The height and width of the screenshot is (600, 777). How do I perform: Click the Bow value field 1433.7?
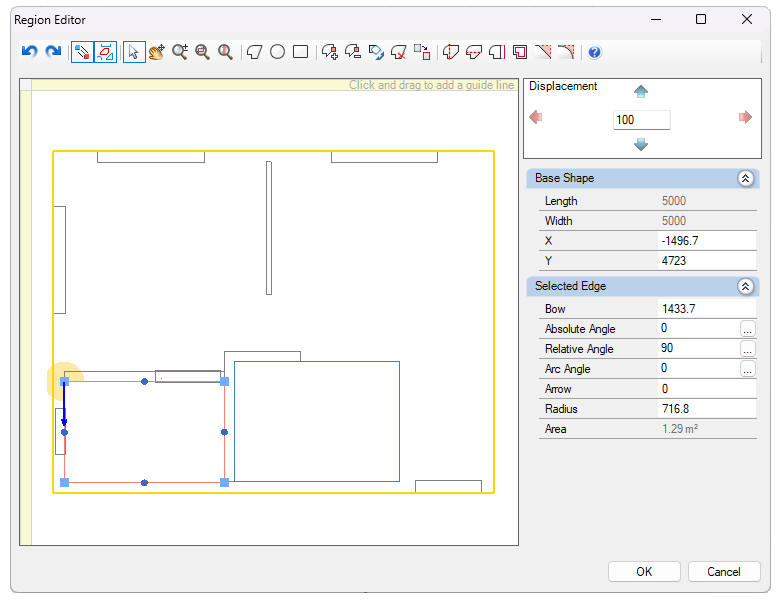707,309
